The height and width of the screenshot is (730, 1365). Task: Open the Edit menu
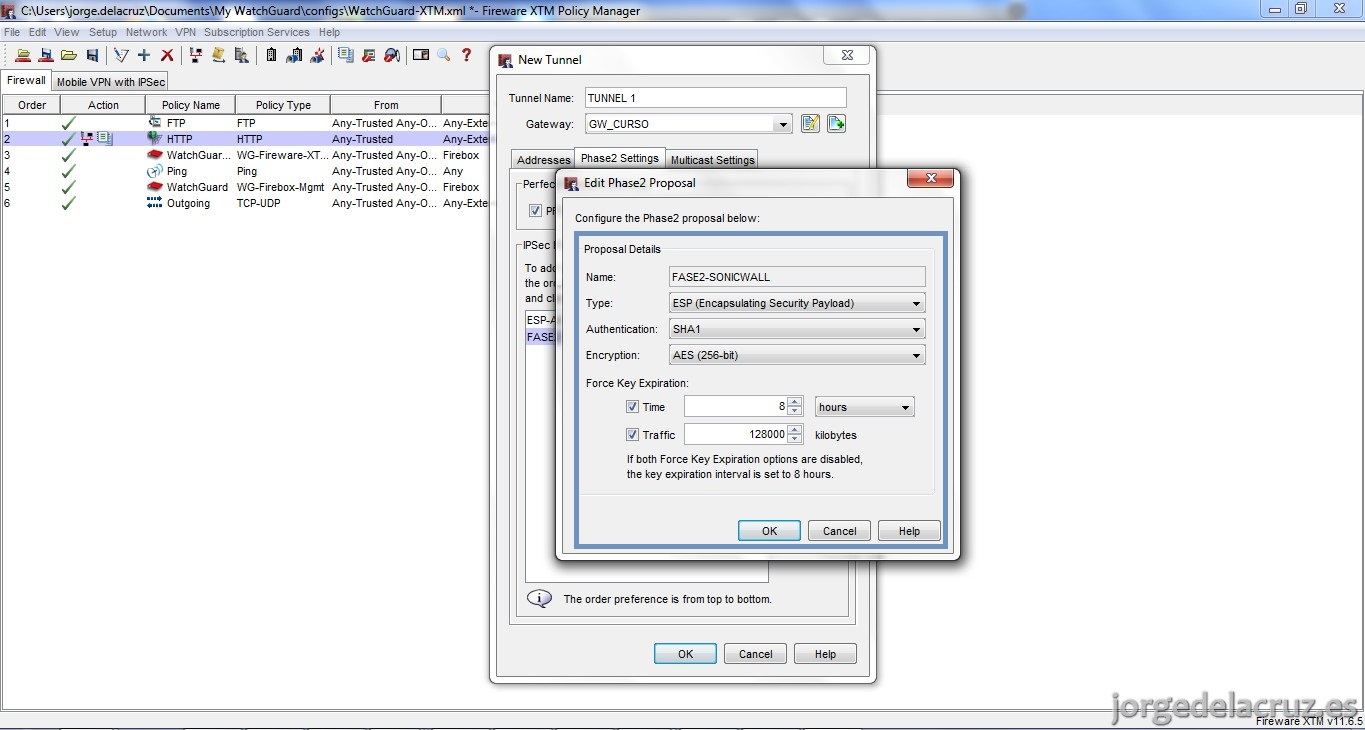37,32
